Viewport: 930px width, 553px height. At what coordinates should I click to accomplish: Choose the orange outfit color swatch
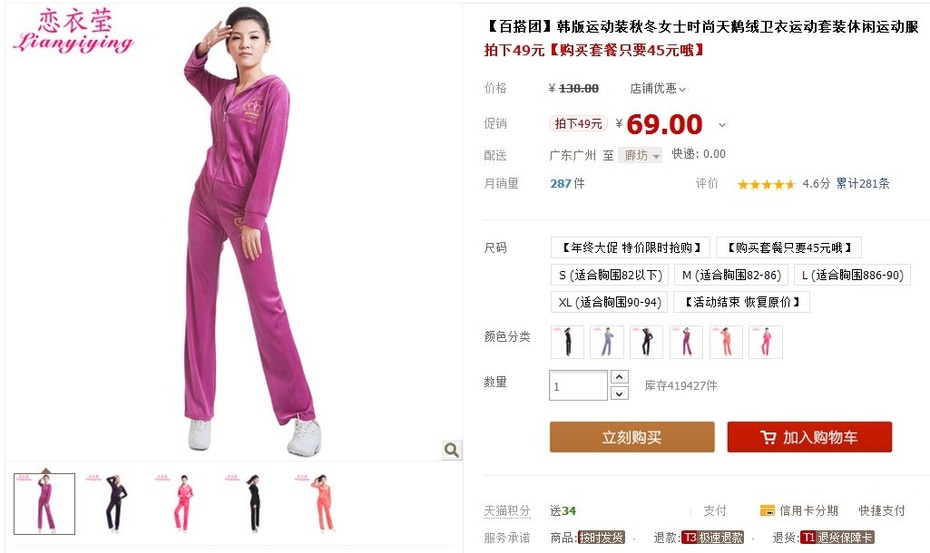tap(726, 342)
